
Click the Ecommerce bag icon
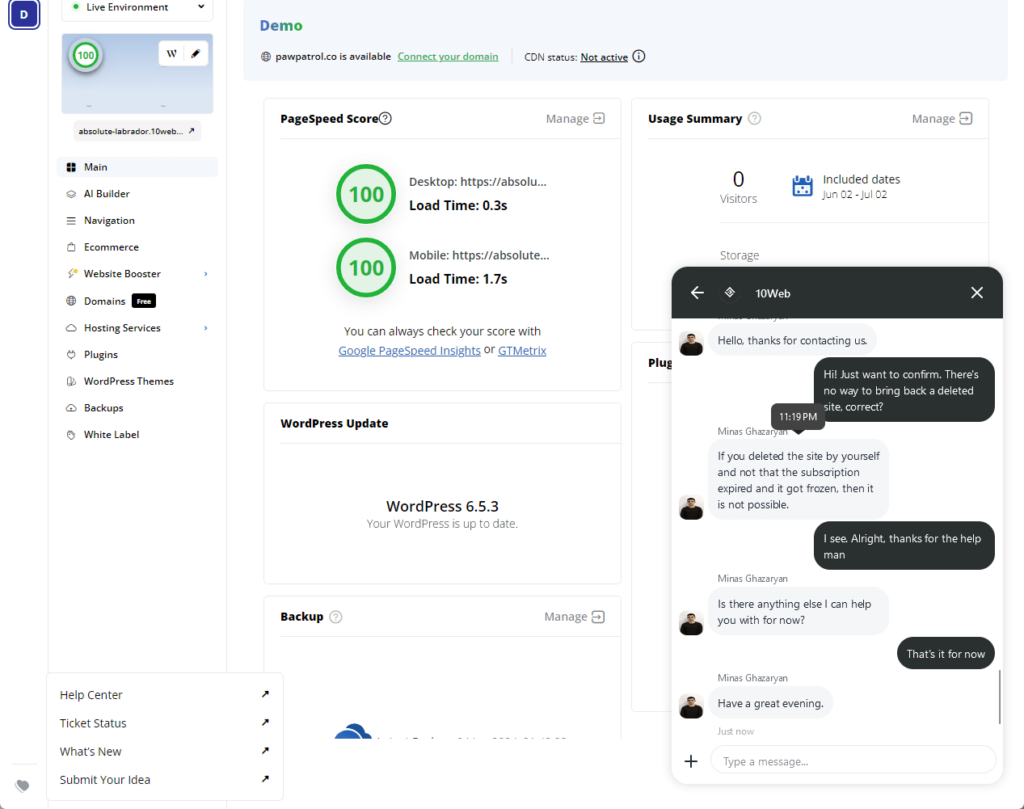tap(71, 247)
